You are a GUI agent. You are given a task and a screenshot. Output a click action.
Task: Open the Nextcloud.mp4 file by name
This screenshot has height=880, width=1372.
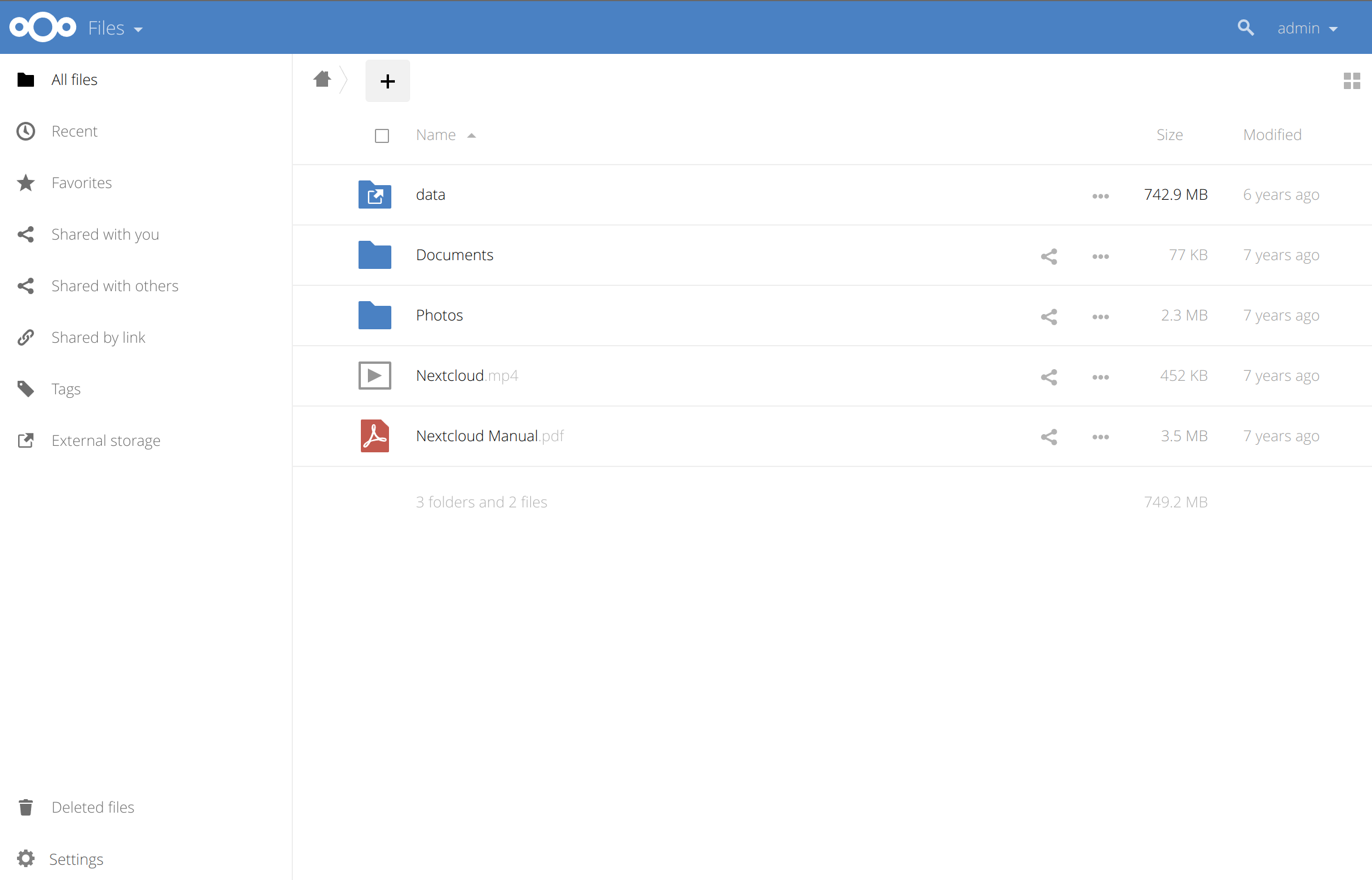pyautogui.click(x=467, y=376)
